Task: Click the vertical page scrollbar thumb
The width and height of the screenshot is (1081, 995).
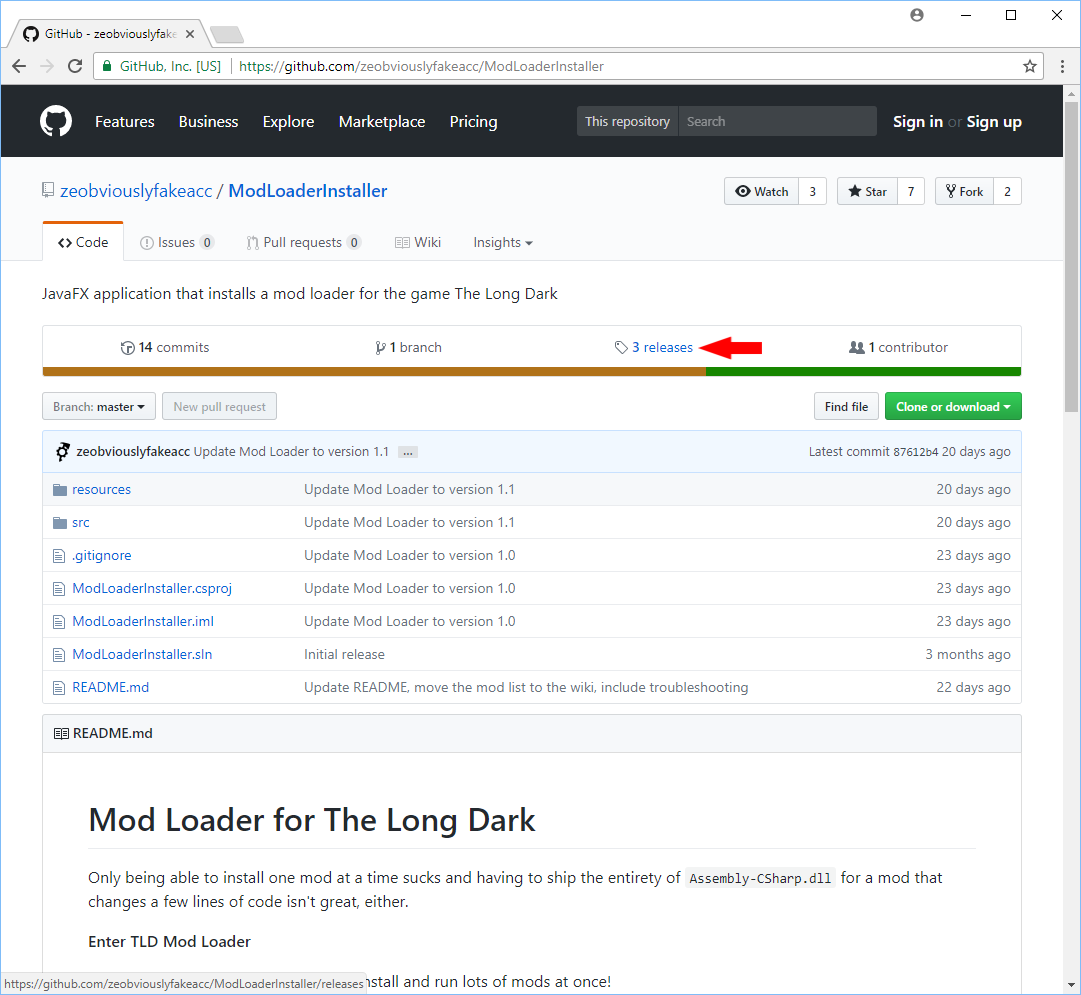Action: tap(1071, 257)
